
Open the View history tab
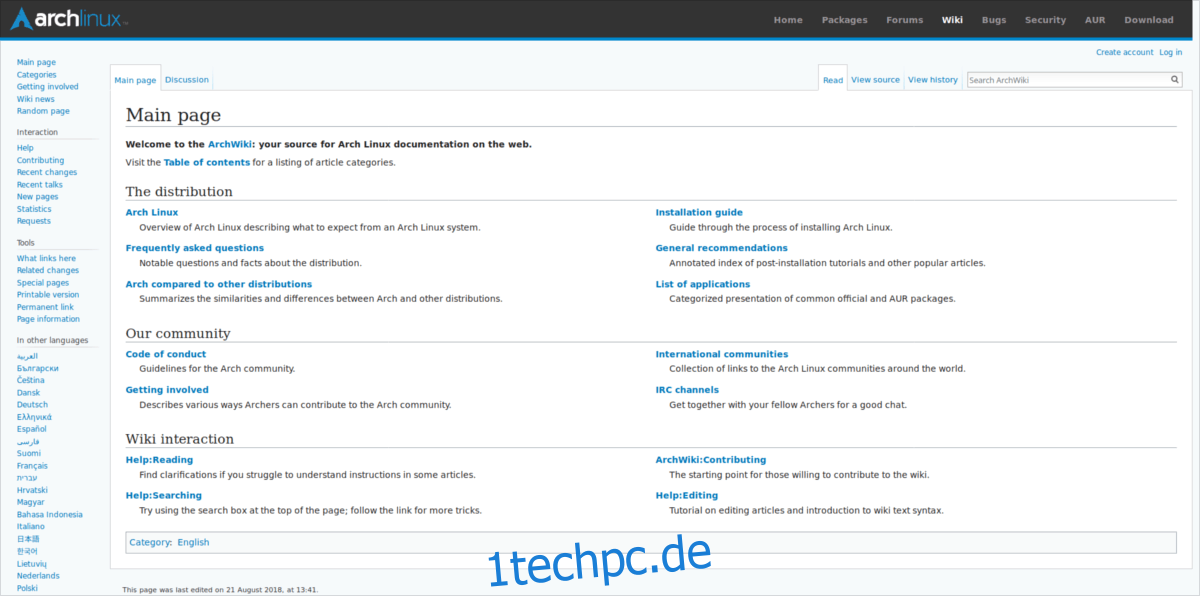click(933, 80)
